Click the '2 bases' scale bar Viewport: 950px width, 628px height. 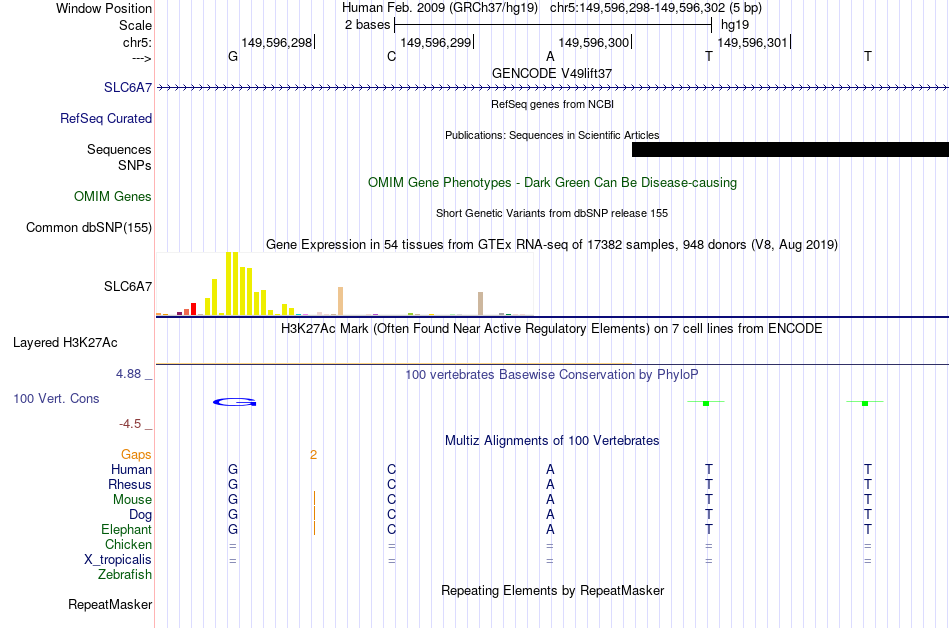point(553,25)
